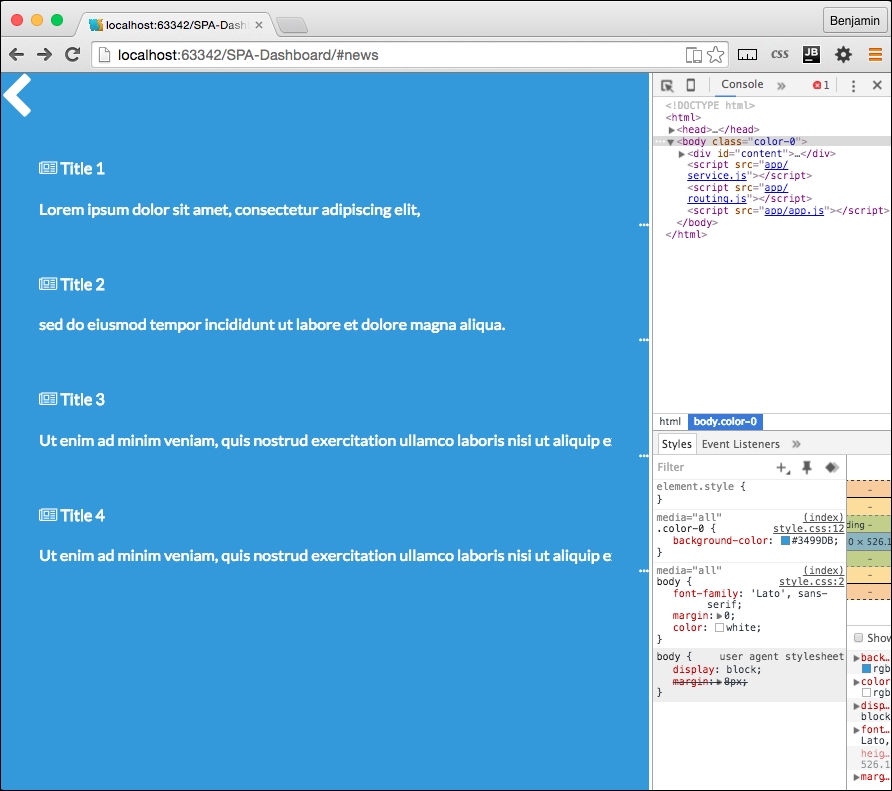Toggle element state with the pin icon
This screenshot has height=791, width=892.
(x=808, y=467)
